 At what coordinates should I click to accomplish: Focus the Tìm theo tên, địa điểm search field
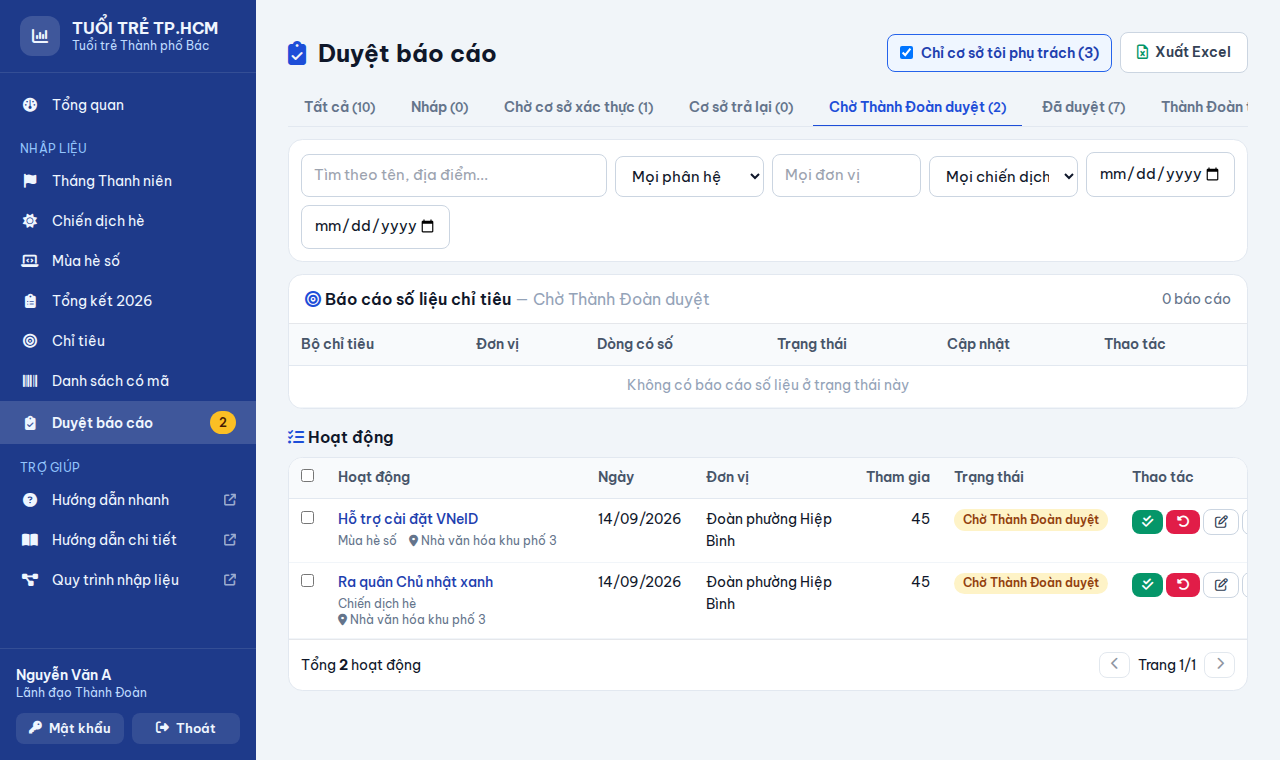pyautogui.click(x=454, y=175)
